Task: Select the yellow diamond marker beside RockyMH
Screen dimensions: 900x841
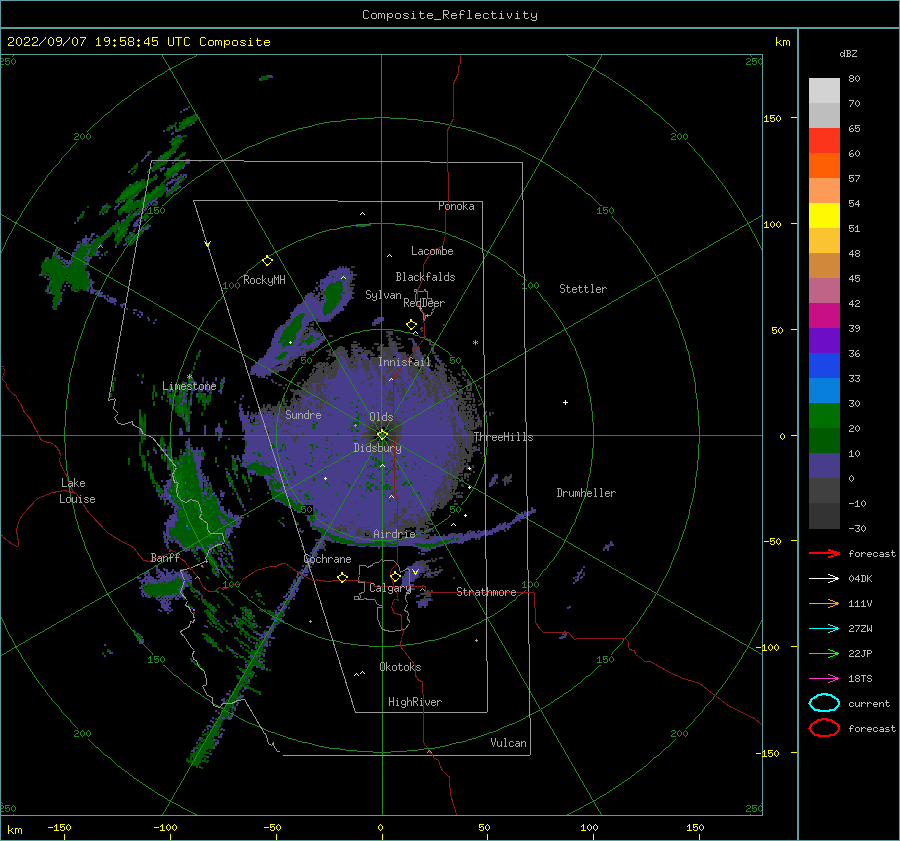Action: pos(267,261)
